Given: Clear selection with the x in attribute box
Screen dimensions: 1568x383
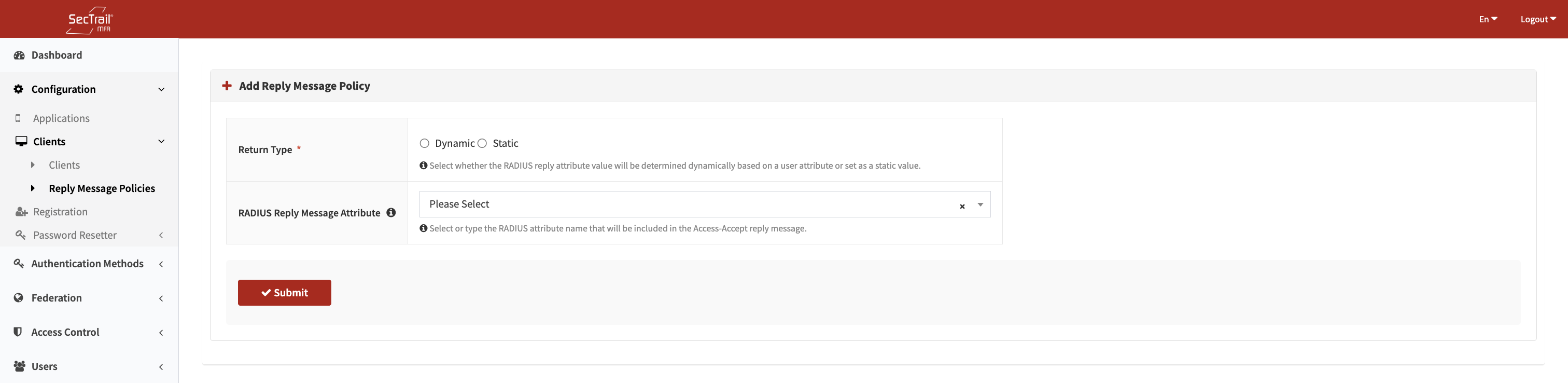Looking at the screenshot, I should coord(962,207).
